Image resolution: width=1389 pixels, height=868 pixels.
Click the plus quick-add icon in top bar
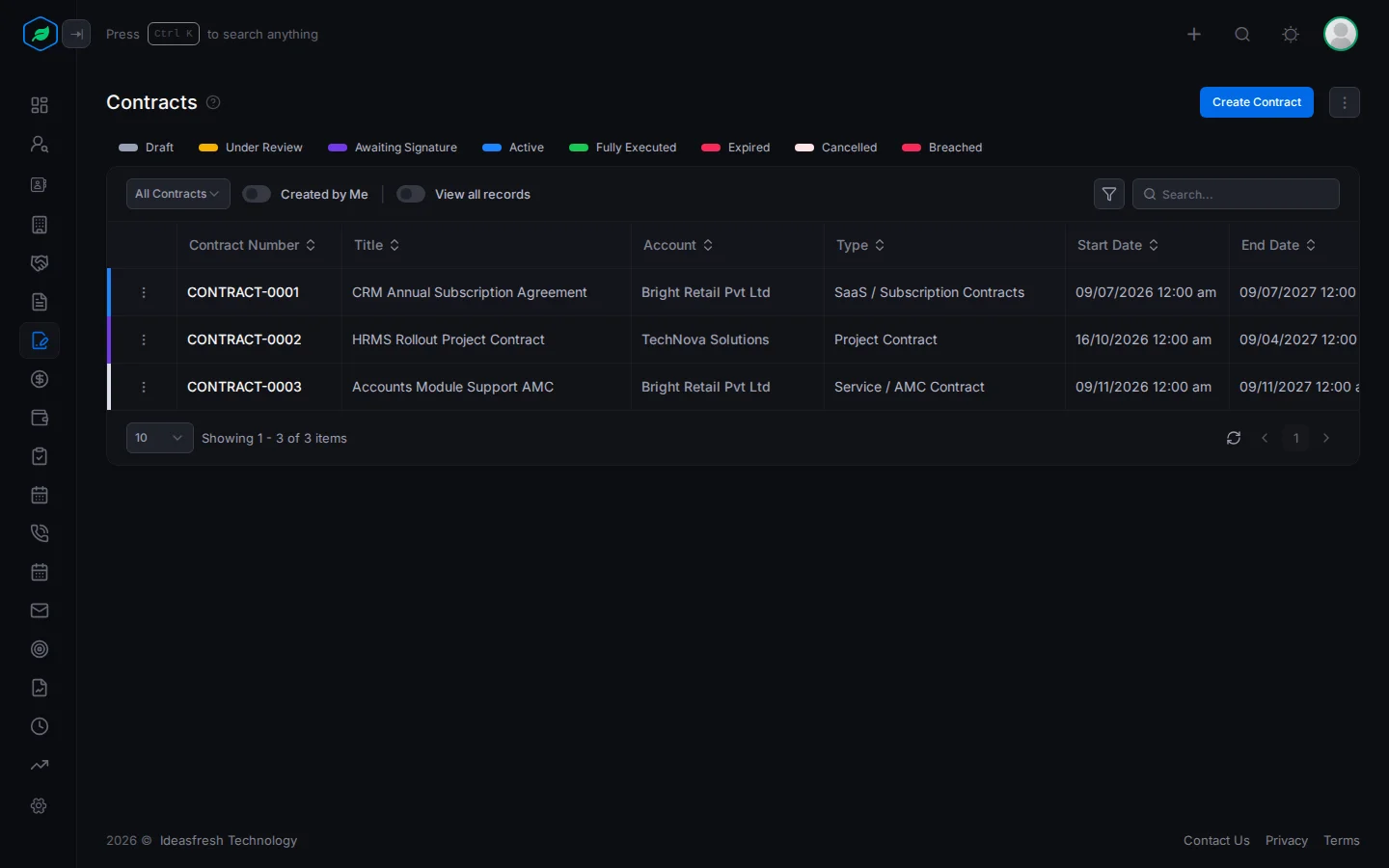click(1194, 34)
